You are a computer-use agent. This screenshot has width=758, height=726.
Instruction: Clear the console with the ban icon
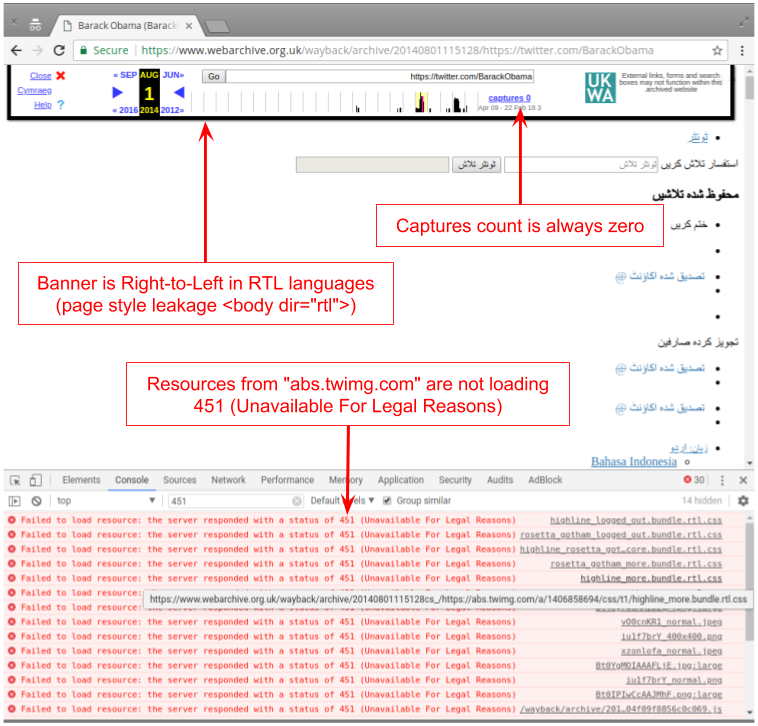tap(36, 501)
